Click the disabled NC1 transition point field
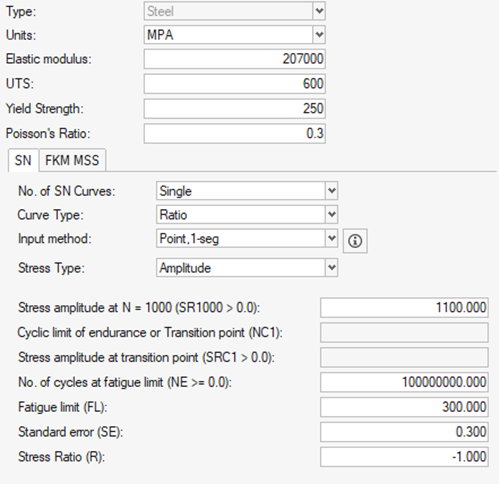 click(x=404, y=332)
